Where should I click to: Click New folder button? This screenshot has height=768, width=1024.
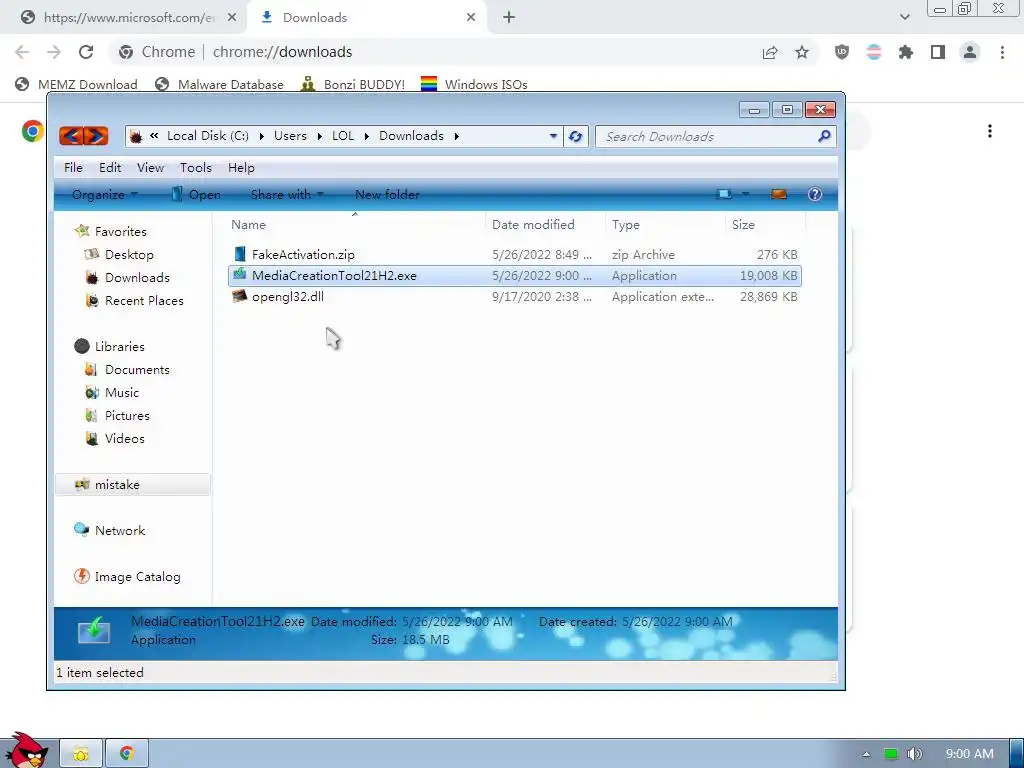point(387,194)
